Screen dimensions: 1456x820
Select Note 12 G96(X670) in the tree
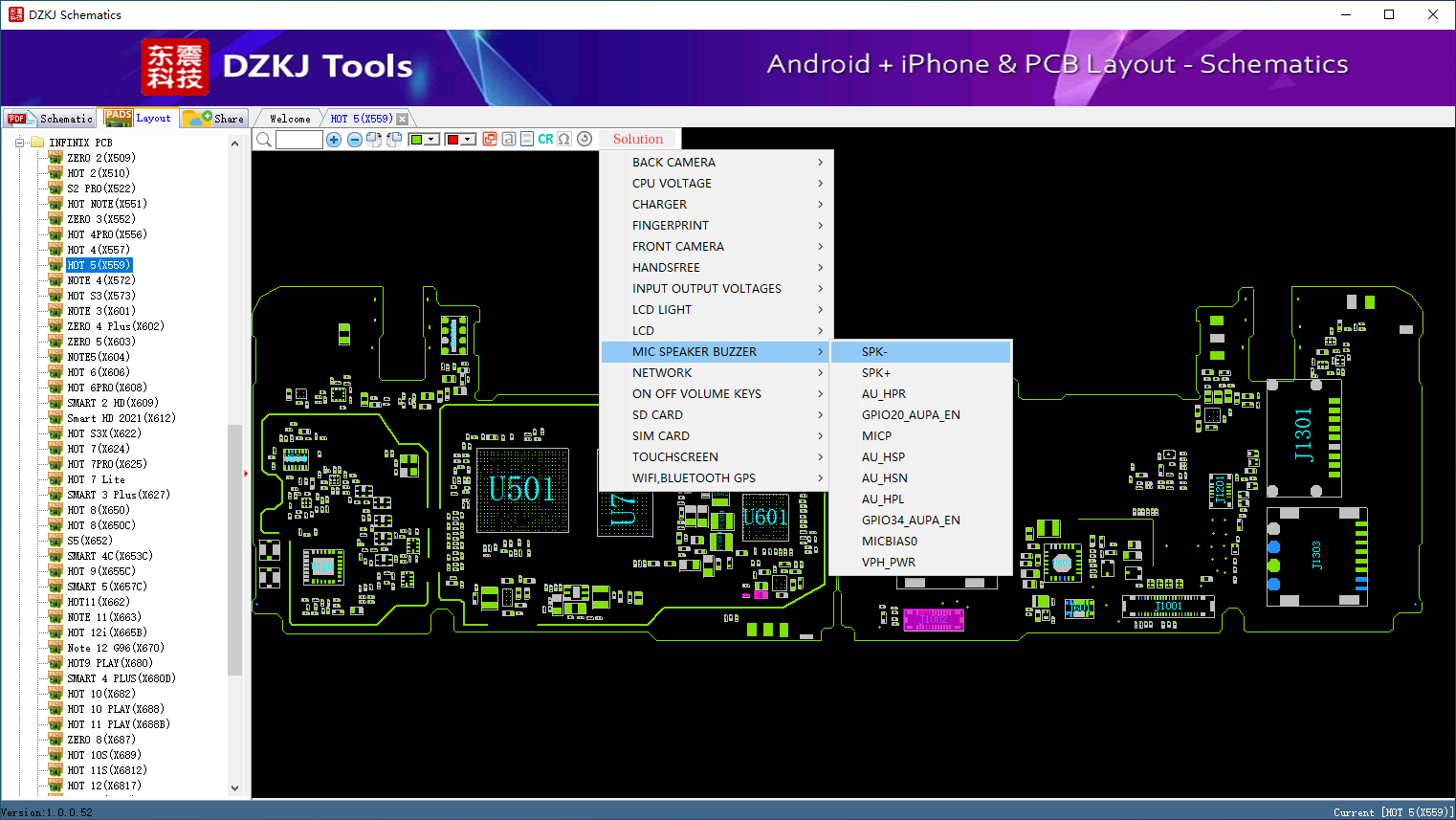tap(116, 648)
